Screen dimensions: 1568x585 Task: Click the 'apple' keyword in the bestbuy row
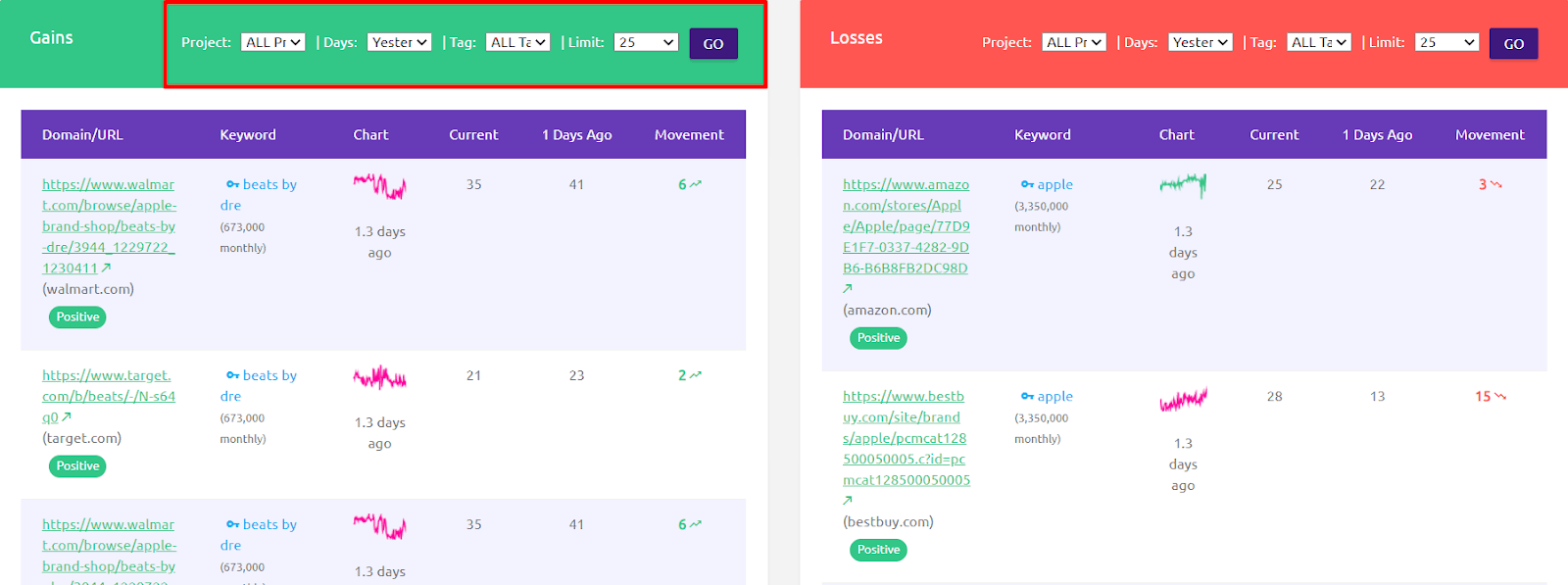(x=1055, y=396)
